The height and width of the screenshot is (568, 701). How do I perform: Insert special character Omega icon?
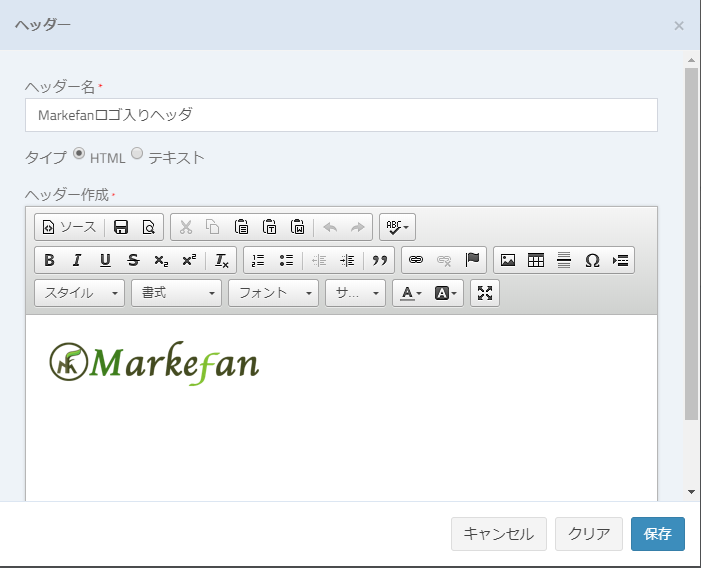point(592,260)
